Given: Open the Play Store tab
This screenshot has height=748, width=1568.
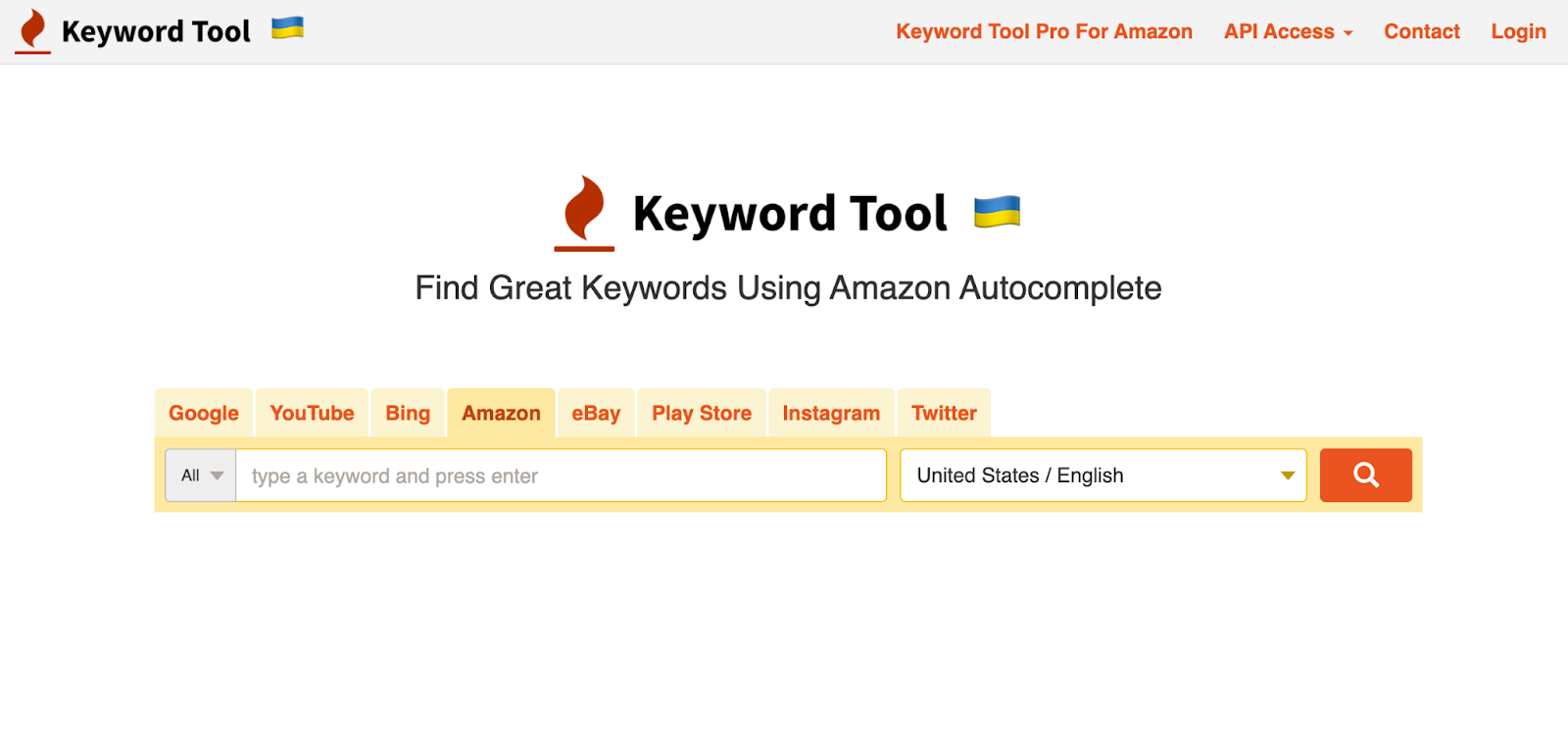Looking at the screenshot, I should 702,413.
